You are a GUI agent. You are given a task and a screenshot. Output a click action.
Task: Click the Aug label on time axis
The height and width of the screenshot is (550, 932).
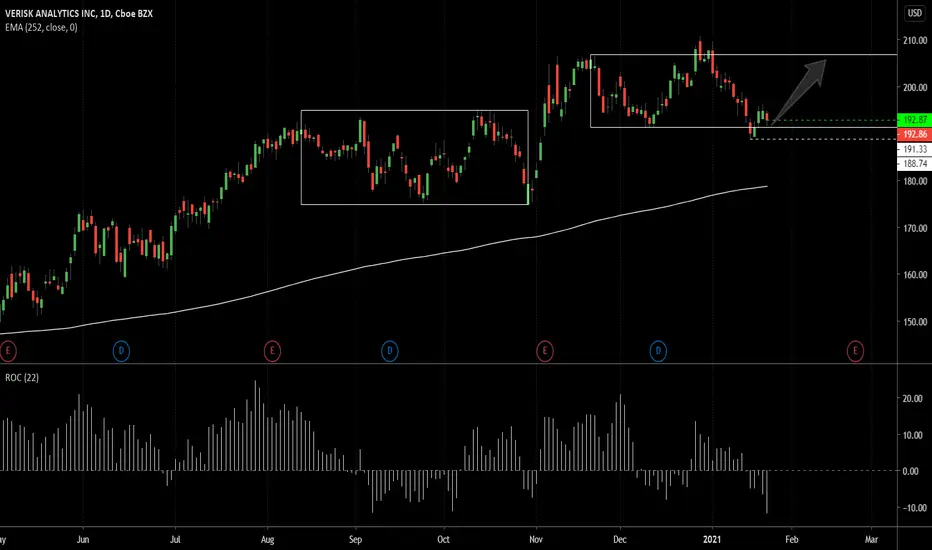click(x=267, y=540)
